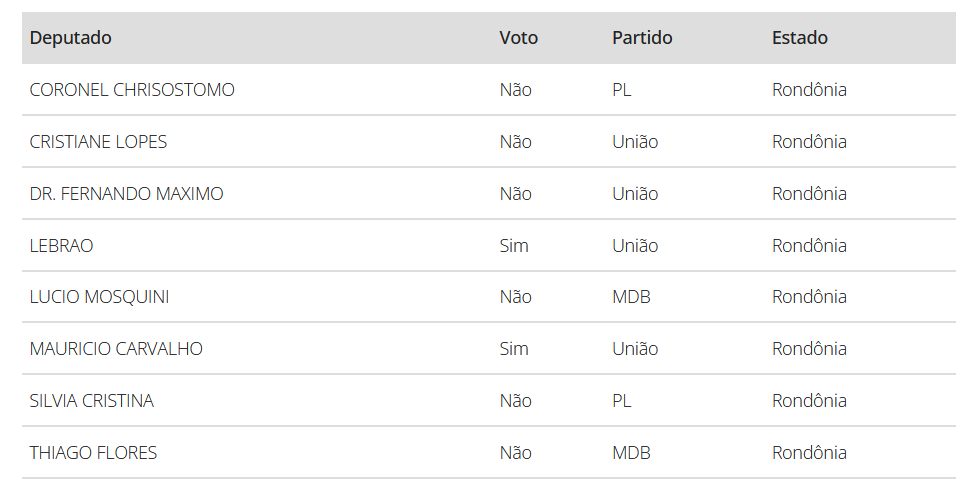970x491 pixels.
Task: Click the Estado column header
Action: (799, 38)
